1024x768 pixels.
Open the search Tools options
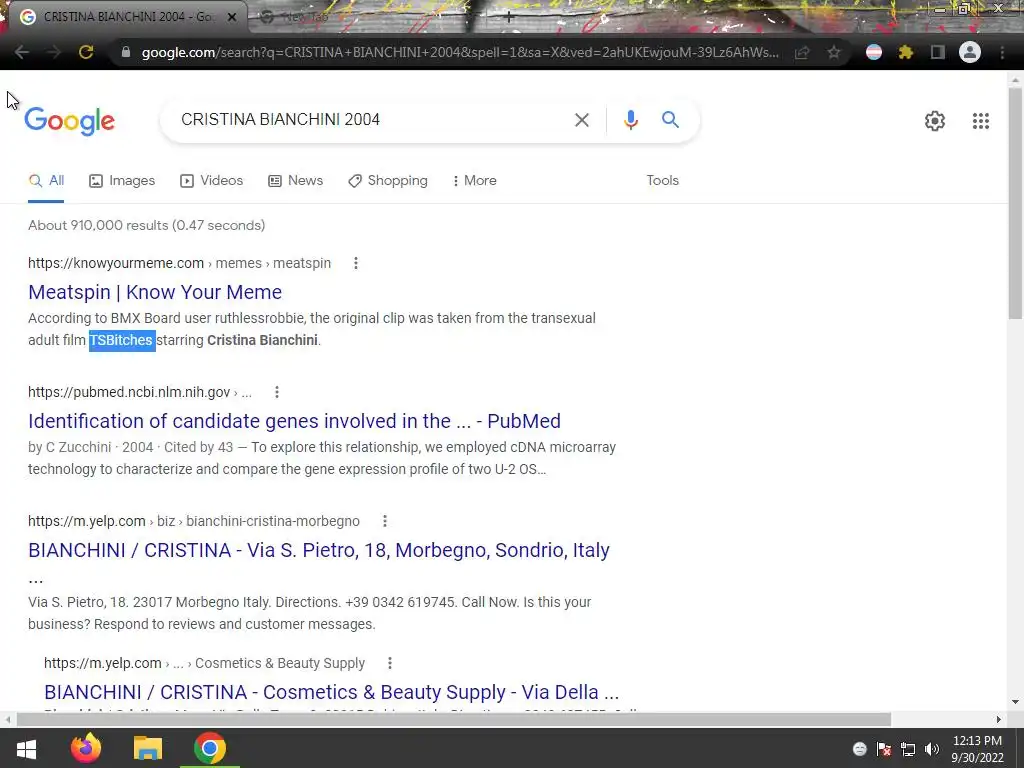click(x=662, y=180)
